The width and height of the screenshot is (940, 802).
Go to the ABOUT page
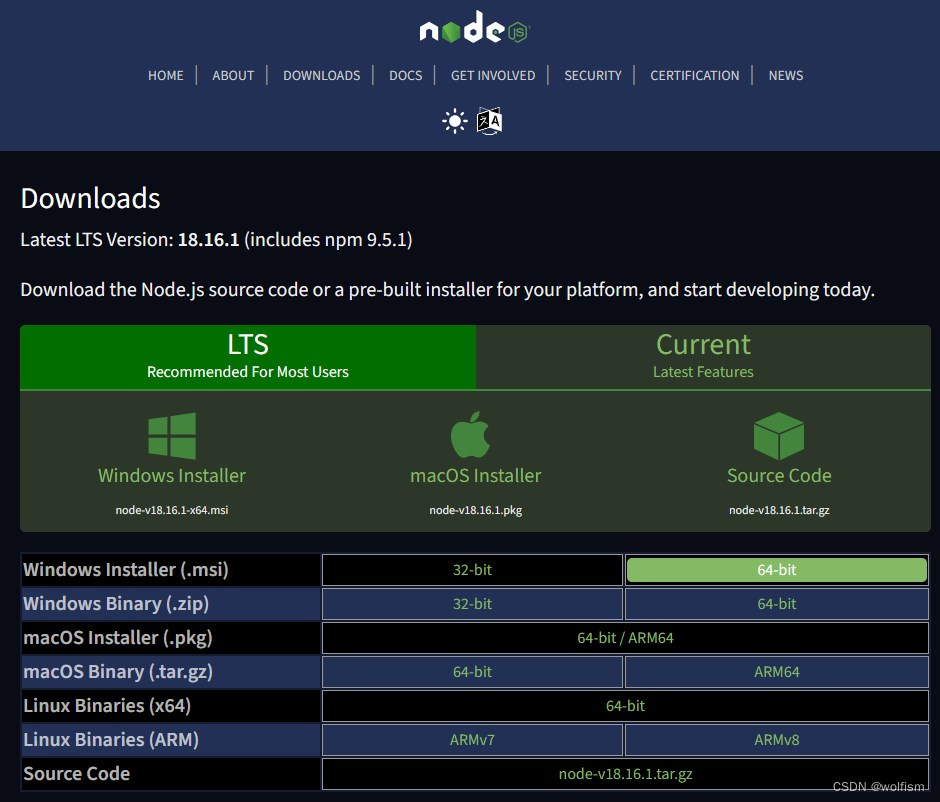point(233,76)
